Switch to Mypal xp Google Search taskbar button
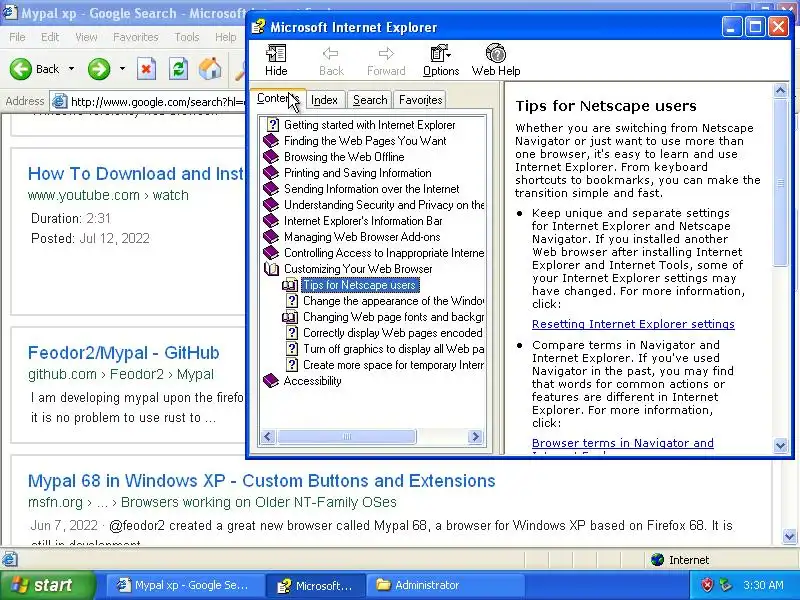This screenshot has height=600, width=800. pos(186,585)
